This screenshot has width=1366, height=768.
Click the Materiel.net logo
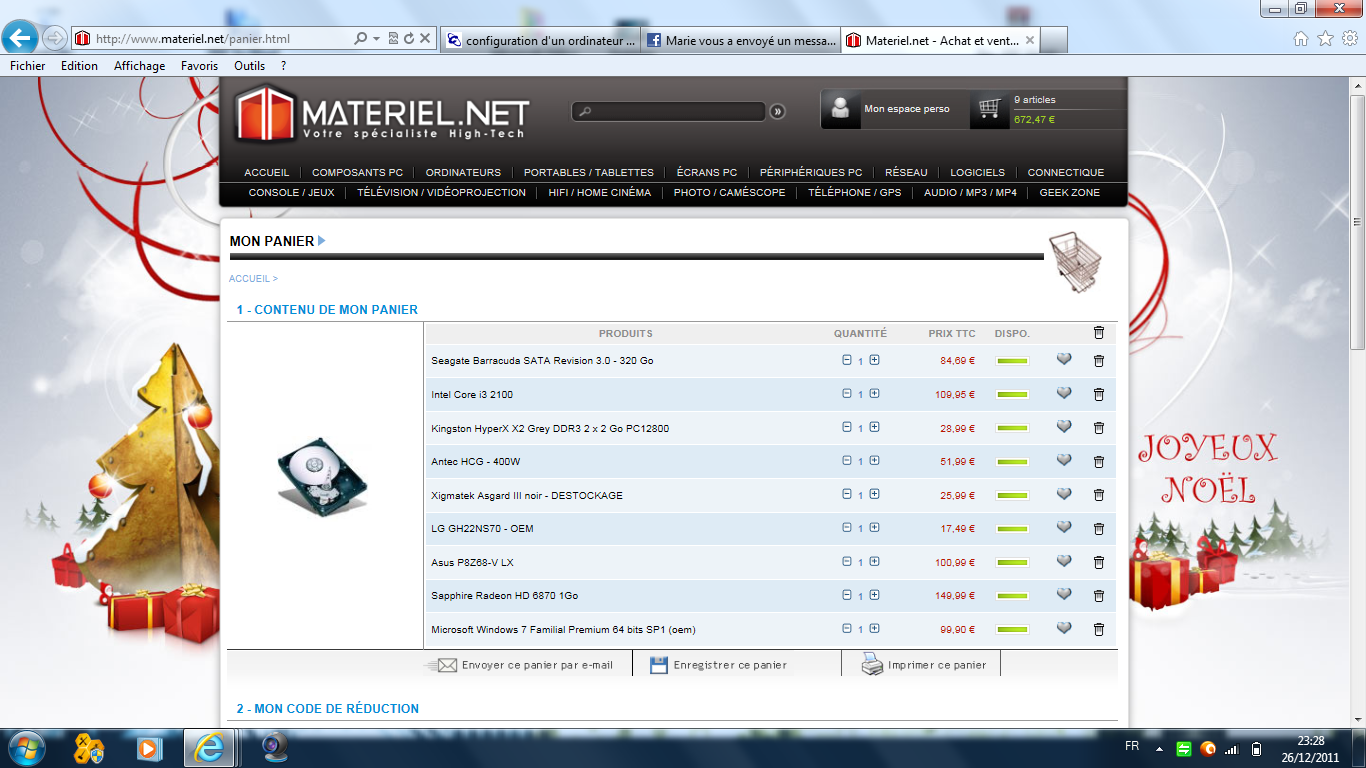coord(382,113)
